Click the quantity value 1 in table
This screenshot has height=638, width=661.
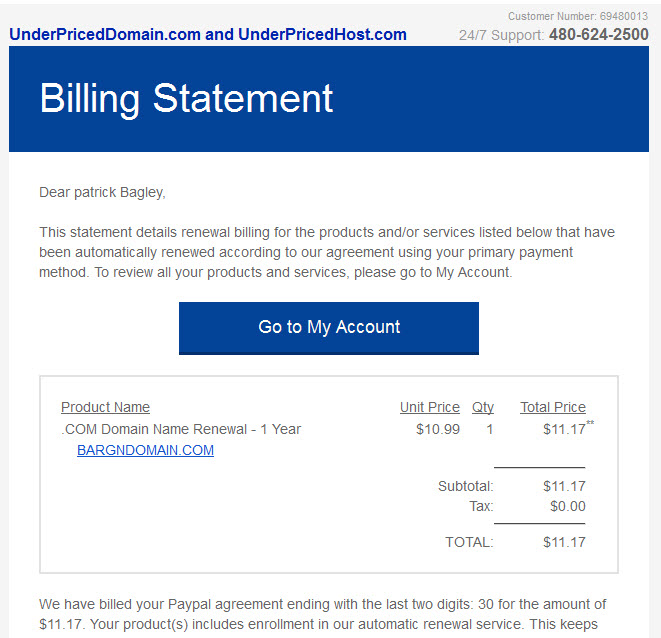point(489,429)
